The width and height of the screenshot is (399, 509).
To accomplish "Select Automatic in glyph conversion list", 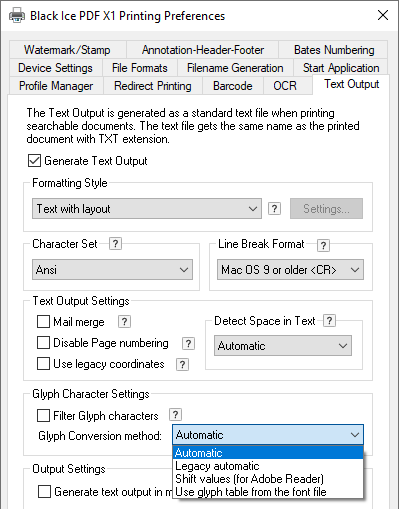I will [x=268, y=453].
